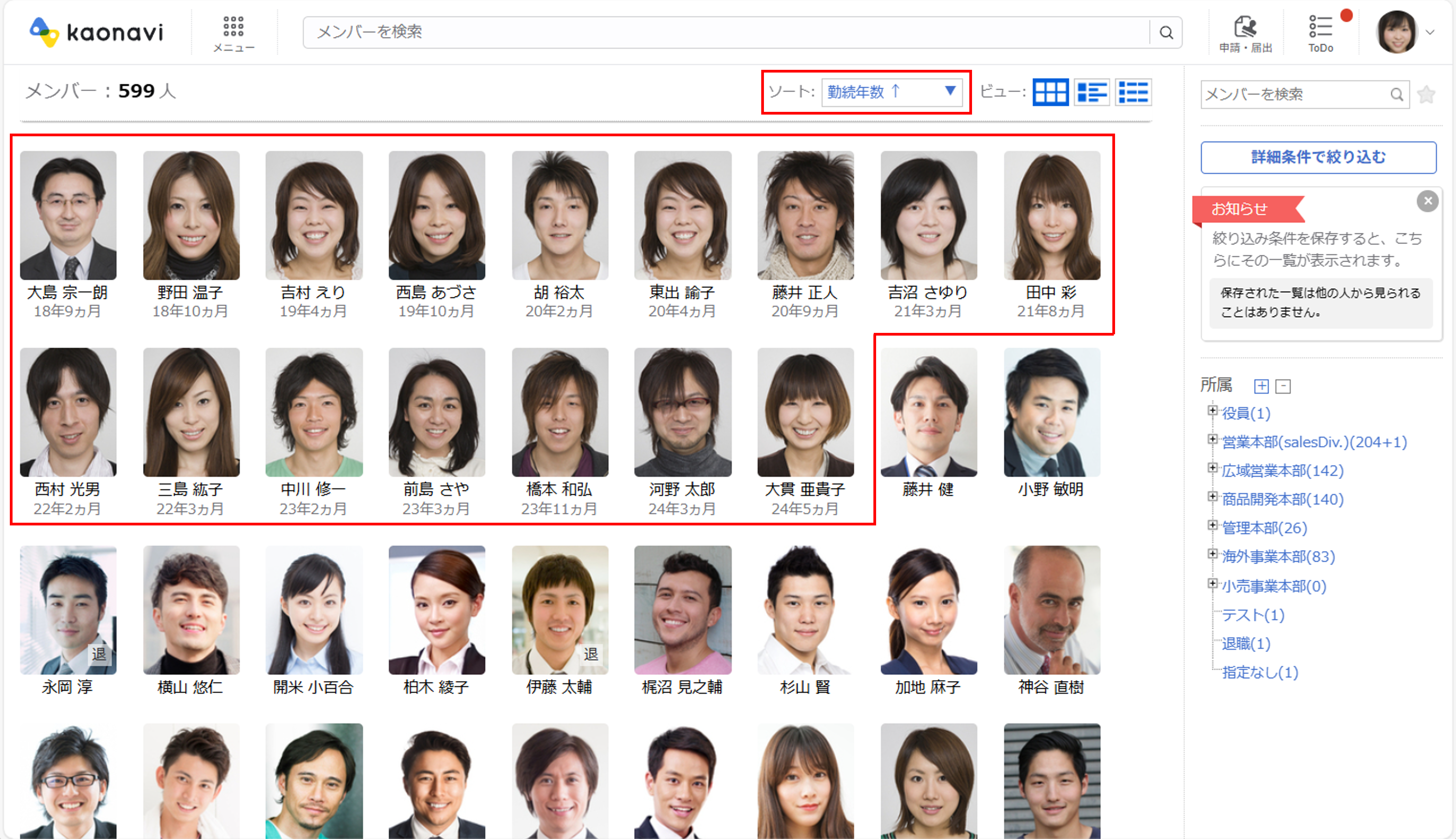Click the favorites star icon
Image resolution: width=1456 pixels, height=839 pixels.
pyautogui.click(x=1427, y=95)
